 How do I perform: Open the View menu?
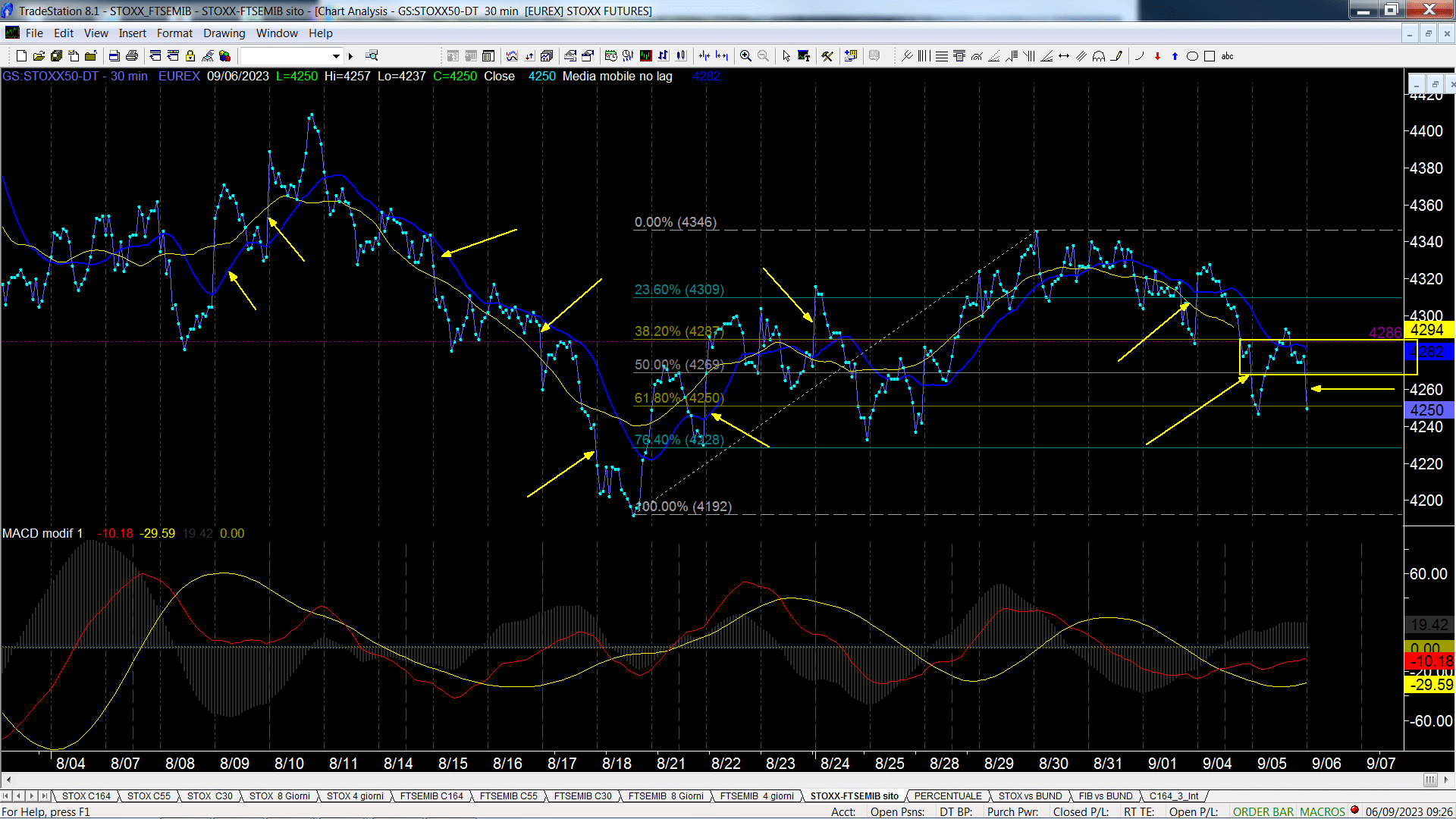96,33
